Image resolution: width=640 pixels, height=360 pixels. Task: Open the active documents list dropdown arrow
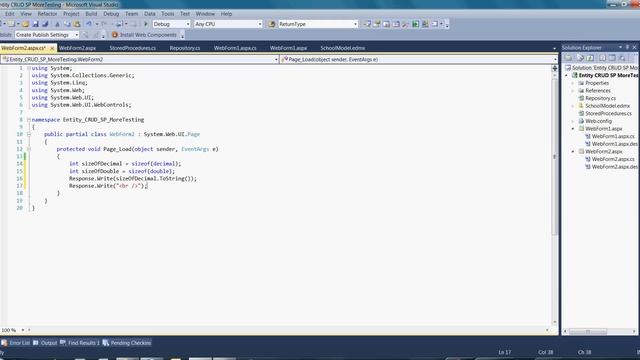[554, 48]
